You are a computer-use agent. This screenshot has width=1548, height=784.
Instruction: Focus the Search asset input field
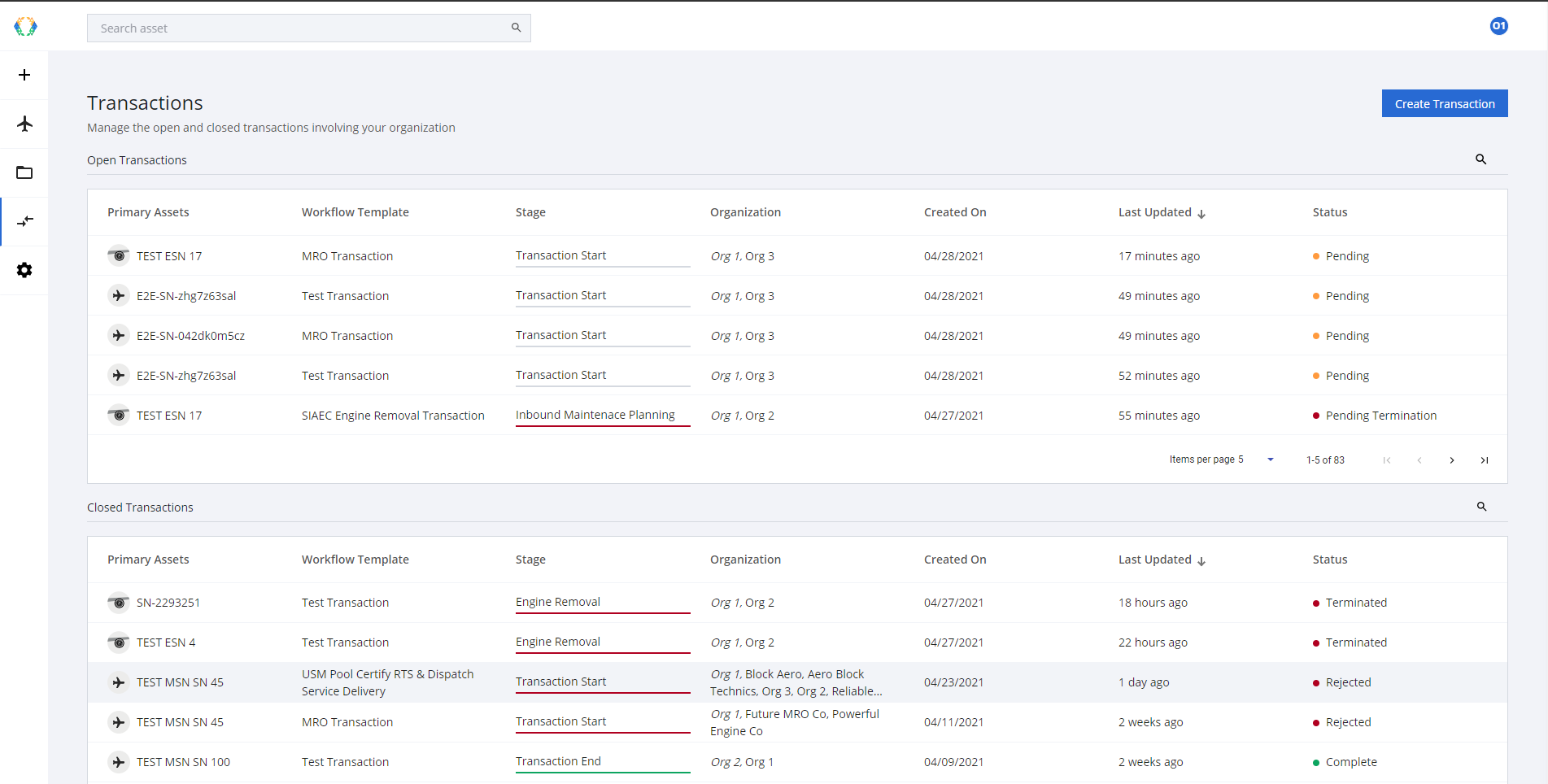pyautogui.click(x=308, y=28)
